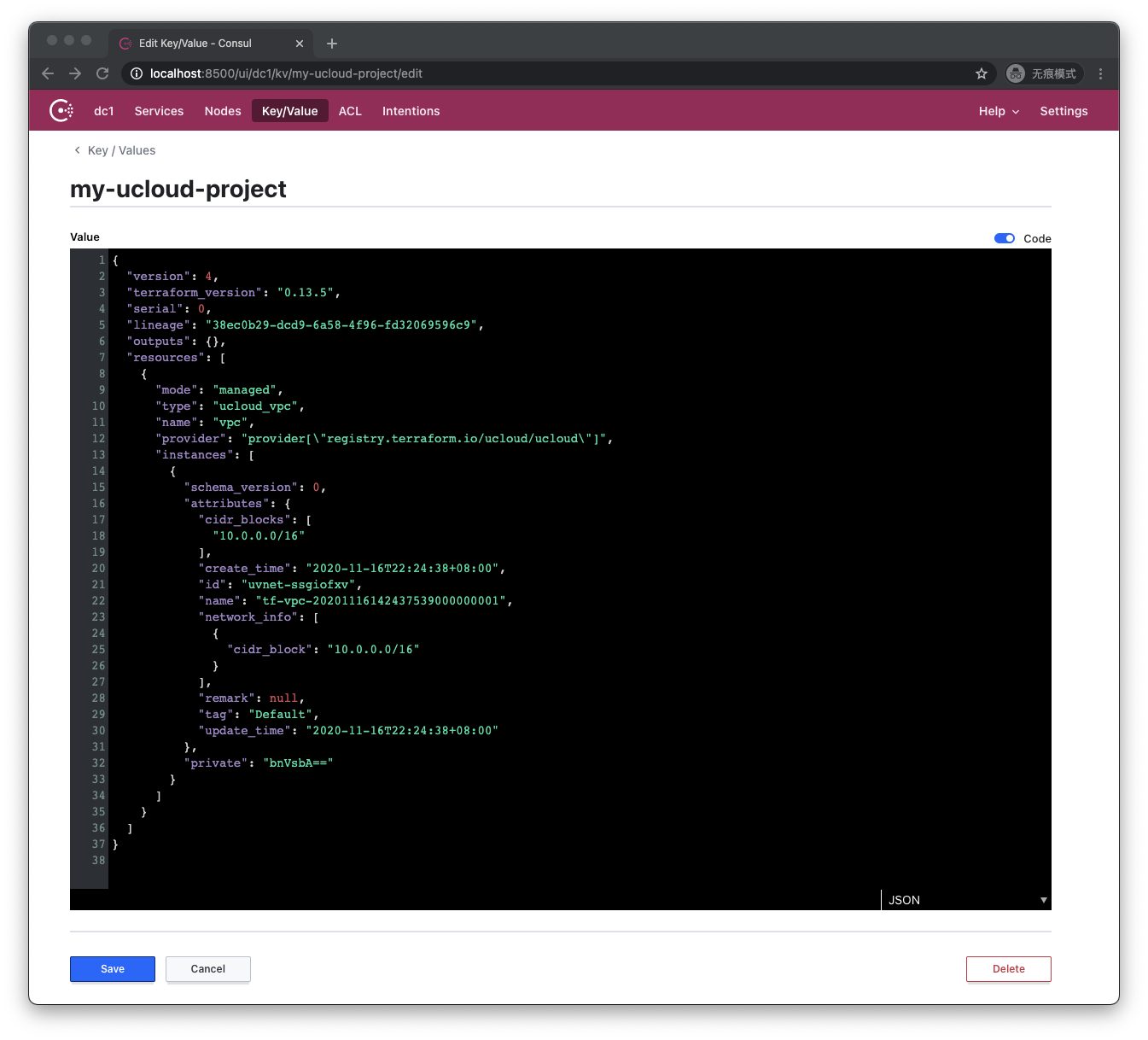This screenshot has width=1148, height=1040.
Task: Click the Consul logo icon
Action: coord(61,111)
